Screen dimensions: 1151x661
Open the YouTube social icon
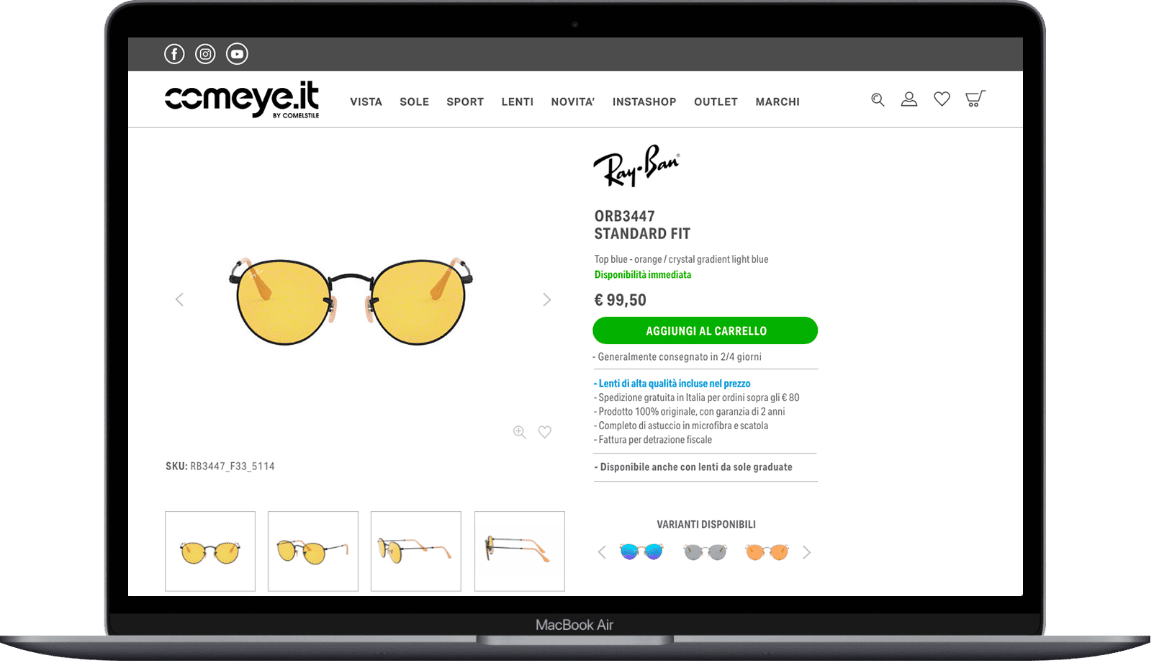click(x=237, y=54)
